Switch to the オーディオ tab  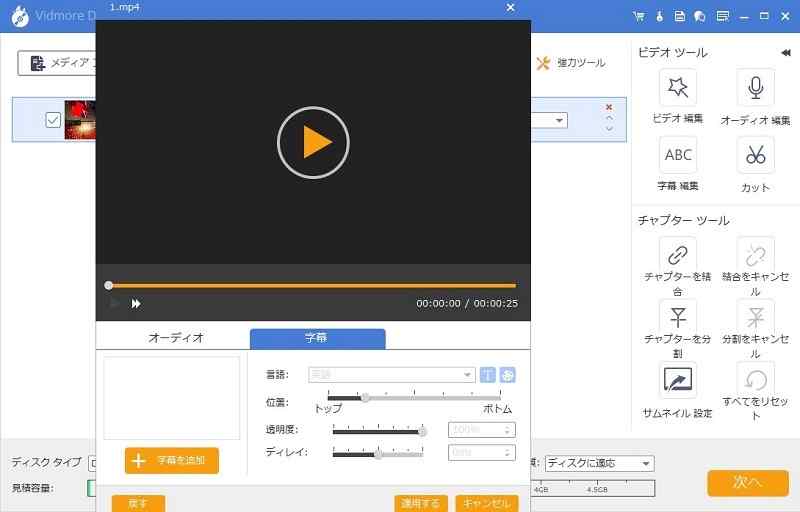tap(176, 338)
